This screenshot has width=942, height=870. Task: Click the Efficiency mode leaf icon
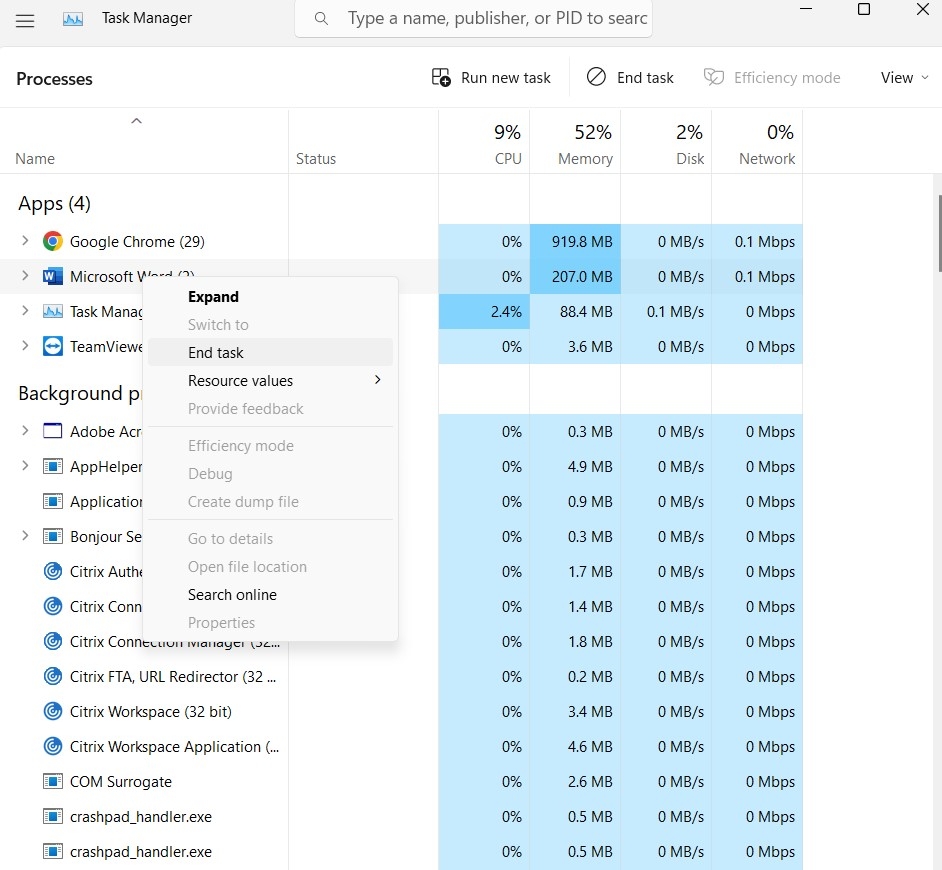tap(714, 77)
